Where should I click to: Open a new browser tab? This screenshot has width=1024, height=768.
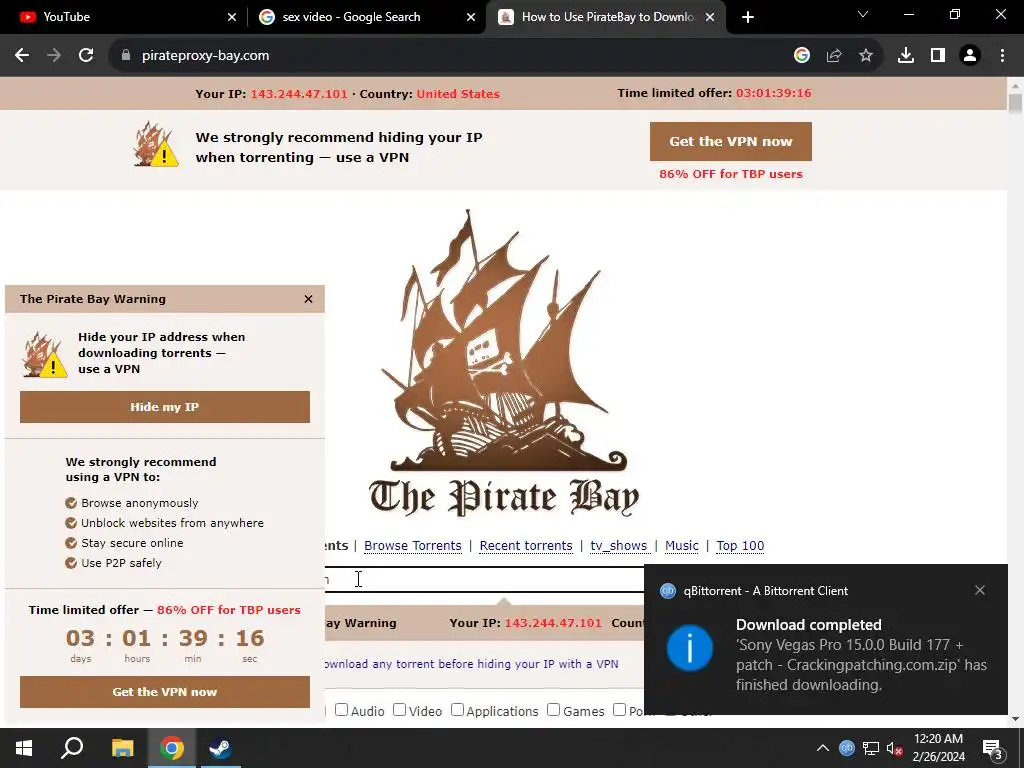tap(748, 17)
